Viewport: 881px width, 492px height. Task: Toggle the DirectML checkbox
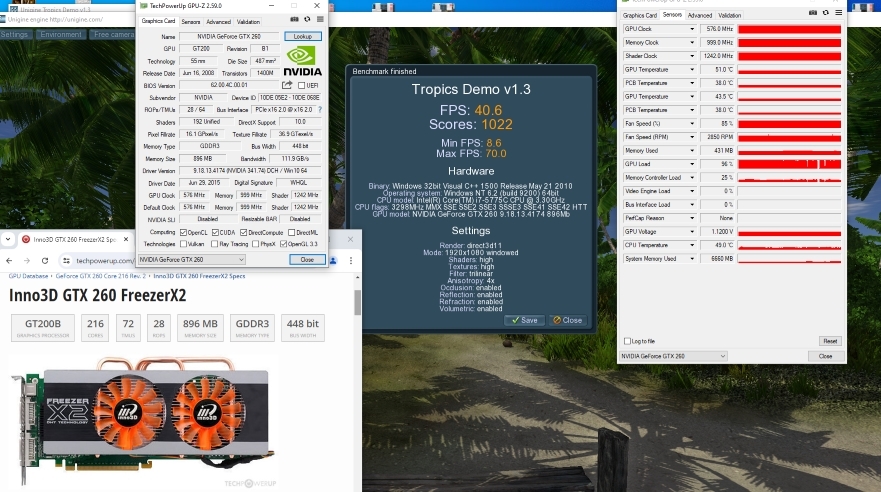click(292, 232)
